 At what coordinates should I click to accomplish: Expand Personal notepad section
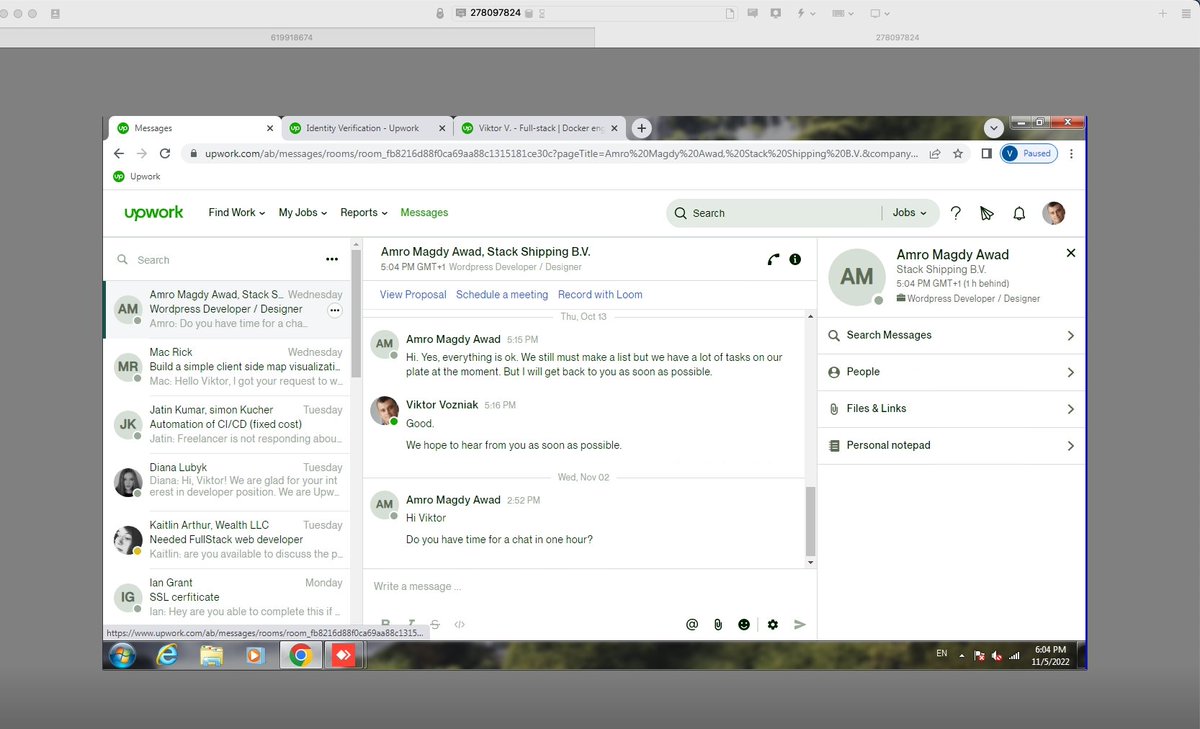tap(951, 445)
